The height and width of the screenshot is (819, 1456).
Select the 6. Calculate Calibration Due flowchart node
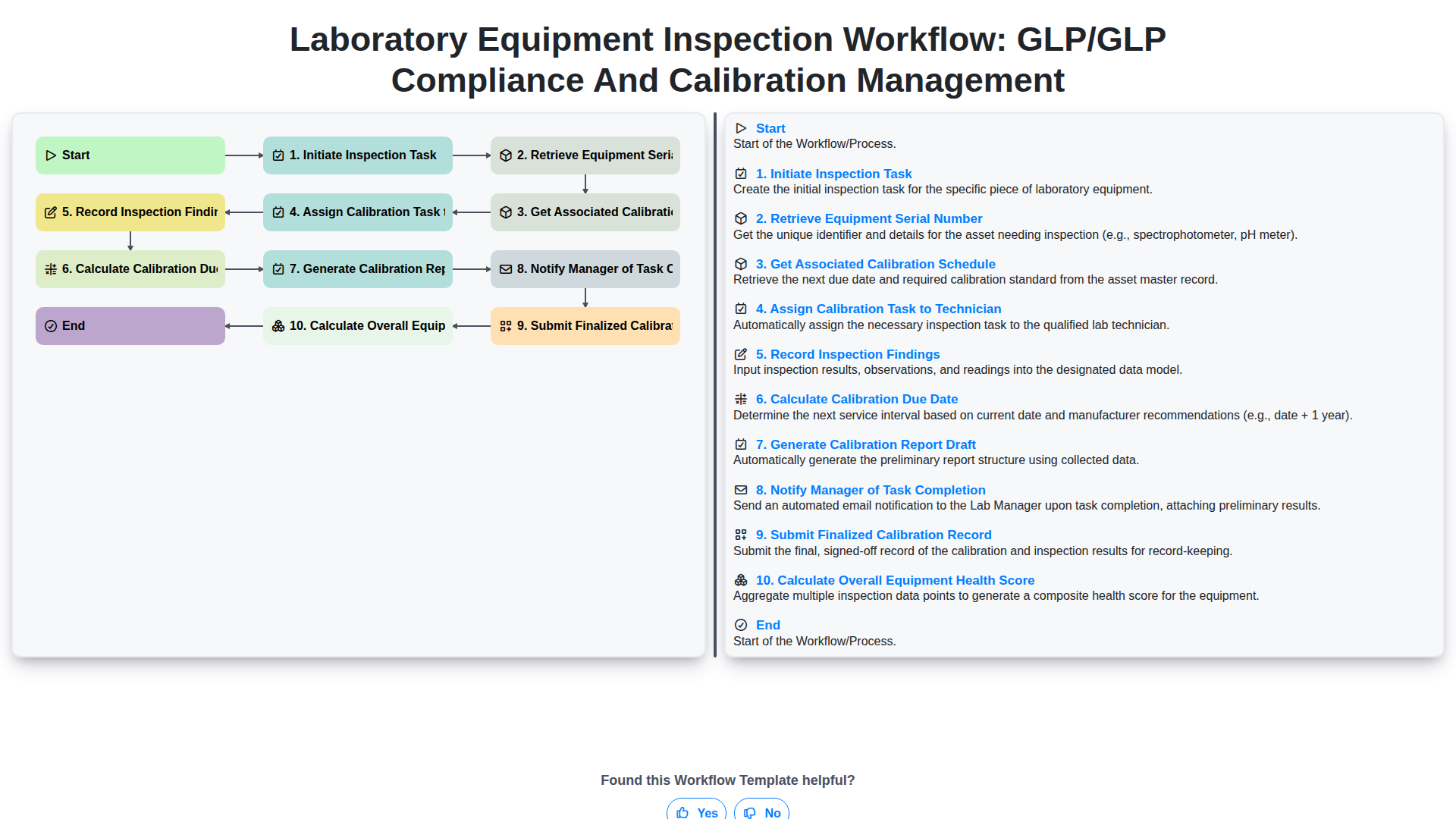(130, 269)
